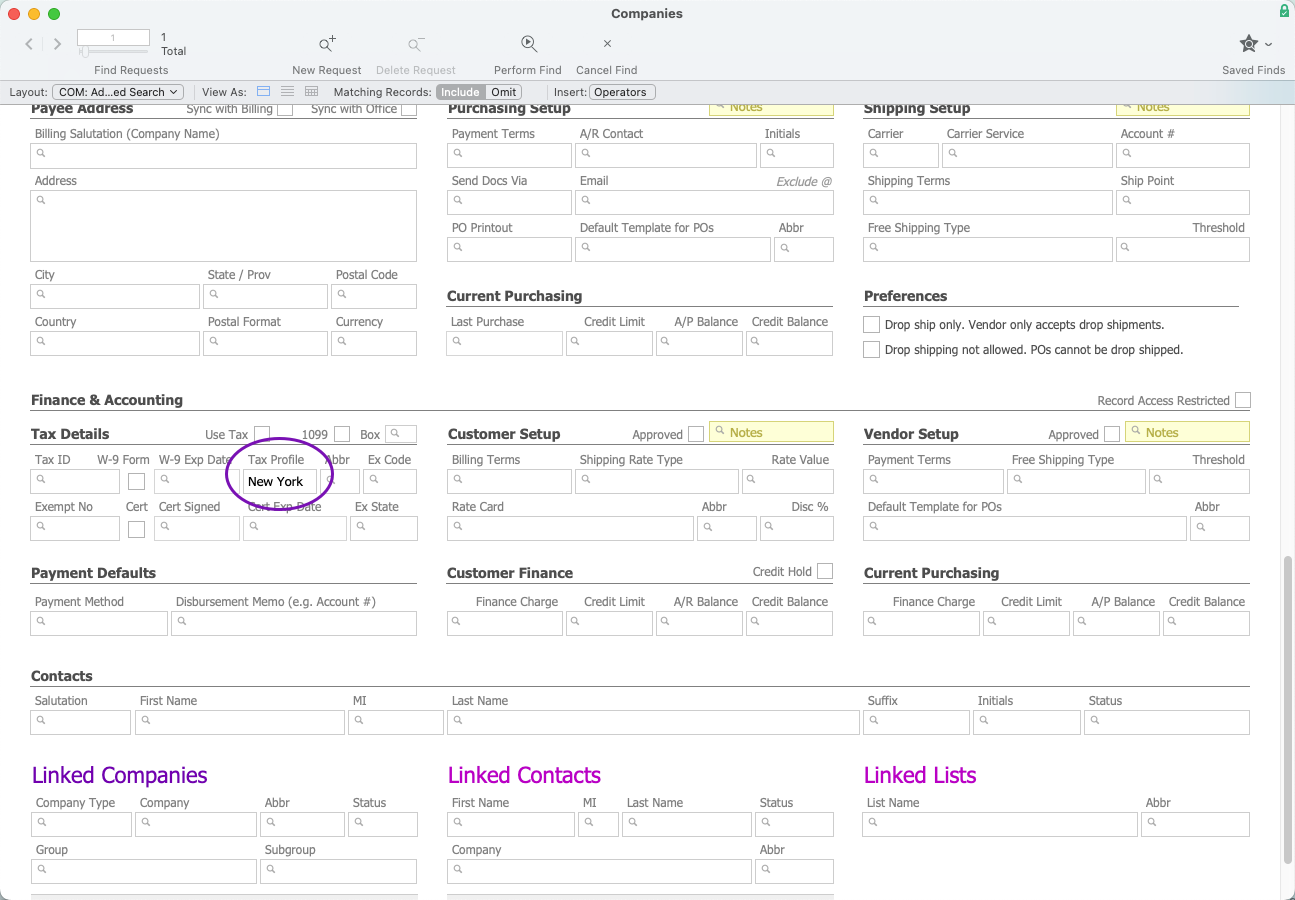Select the City field under Payee Address
This screenshot has width=1295, height=900.
[115, 296]
